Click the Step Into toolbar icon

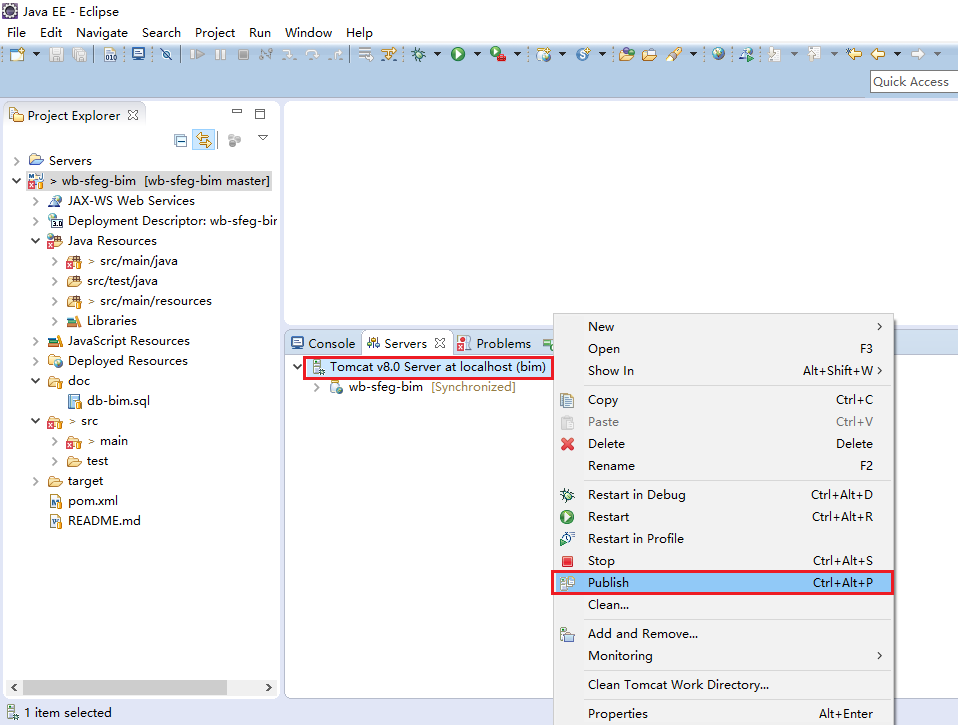(x=289, y=54)
